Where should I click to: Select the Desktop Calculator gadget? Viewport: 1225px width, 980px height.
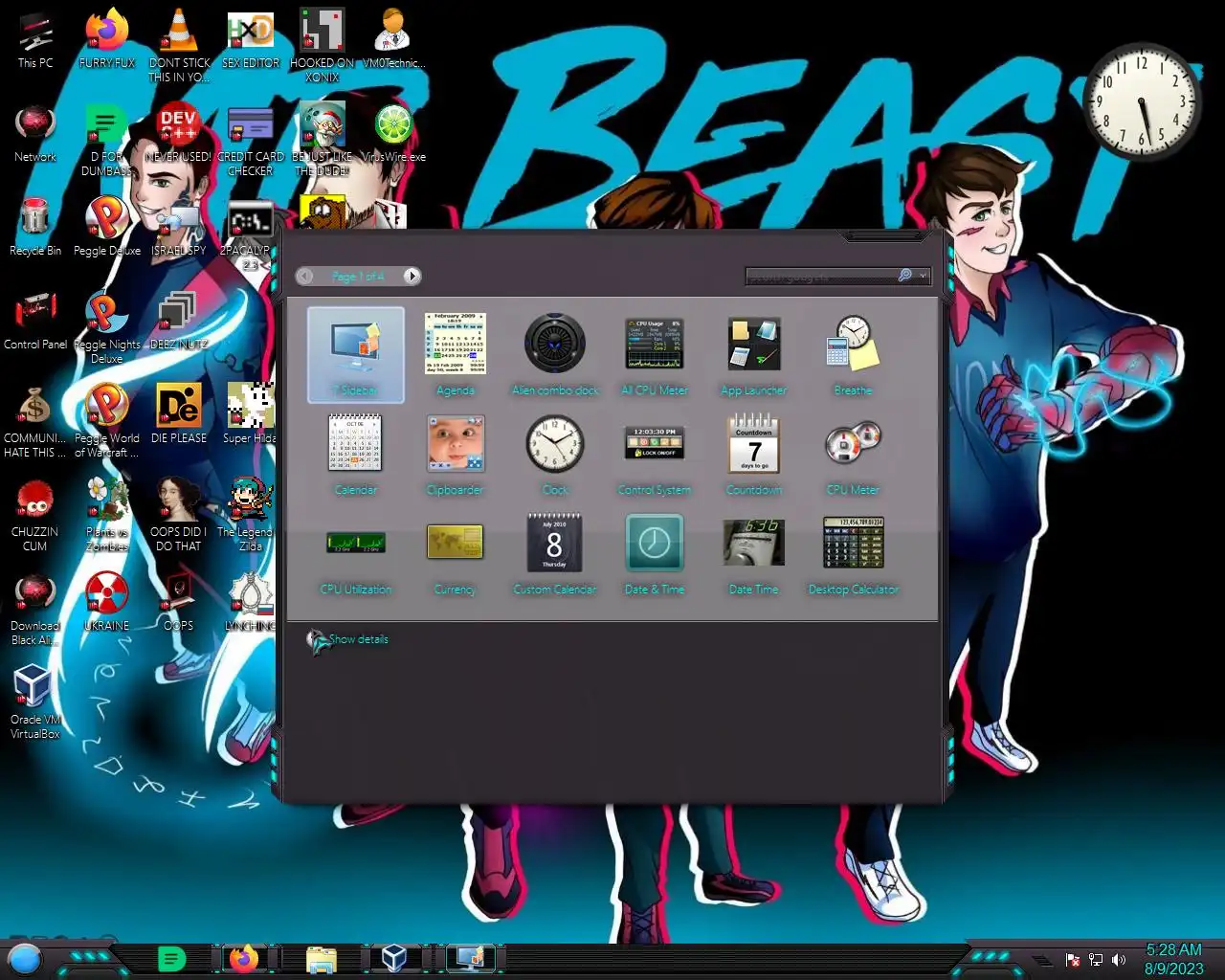[854, 554]
